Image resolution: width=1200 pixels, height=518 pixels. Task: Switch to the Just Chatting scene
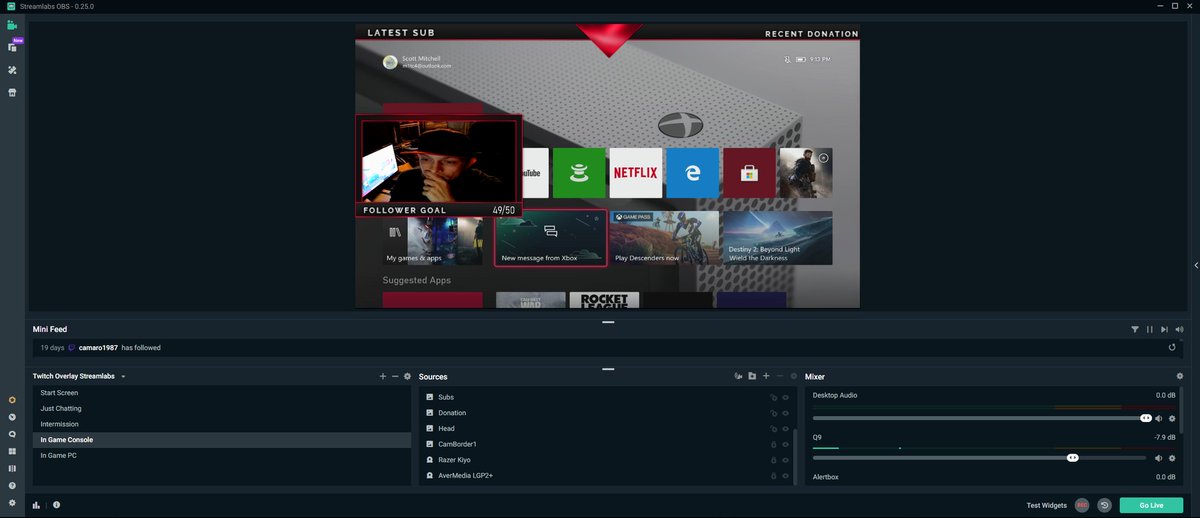(221, 408)
